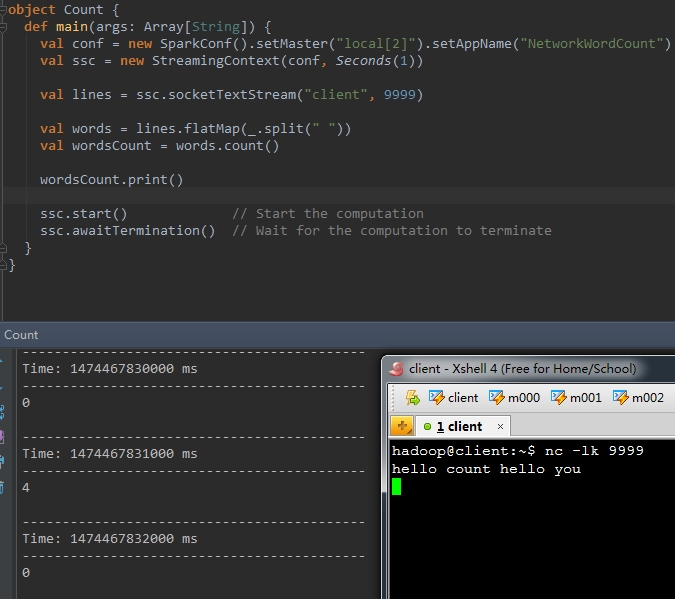Click console line 'Time: 1474467830000 ms'

(110, 369)
